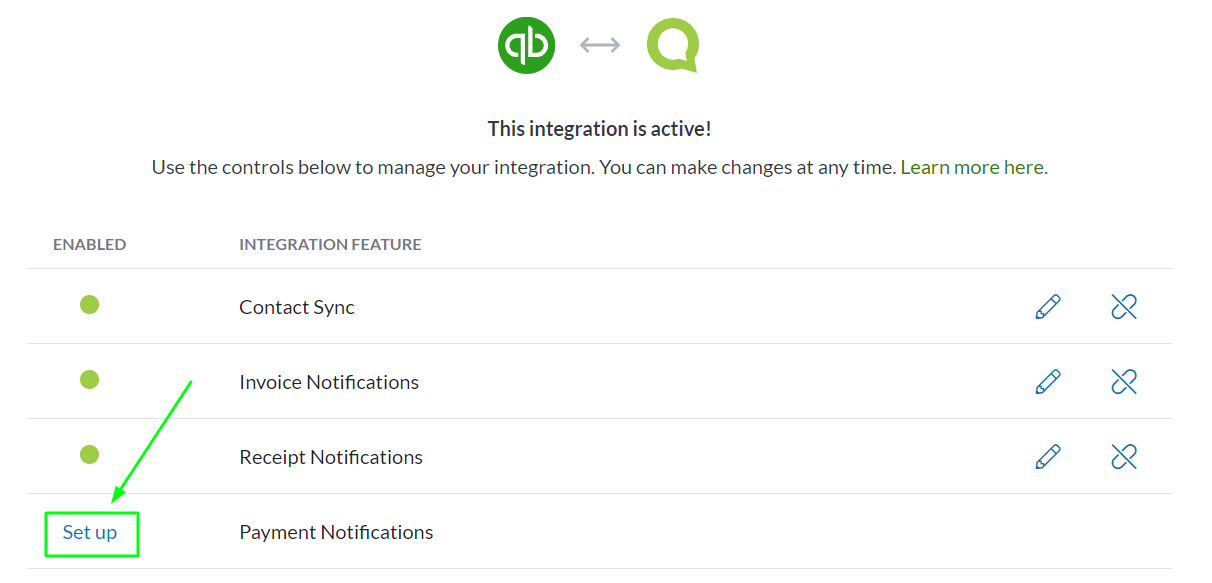
Task: Click the green chat bubble logo
Action: click(x=672, y=46)
